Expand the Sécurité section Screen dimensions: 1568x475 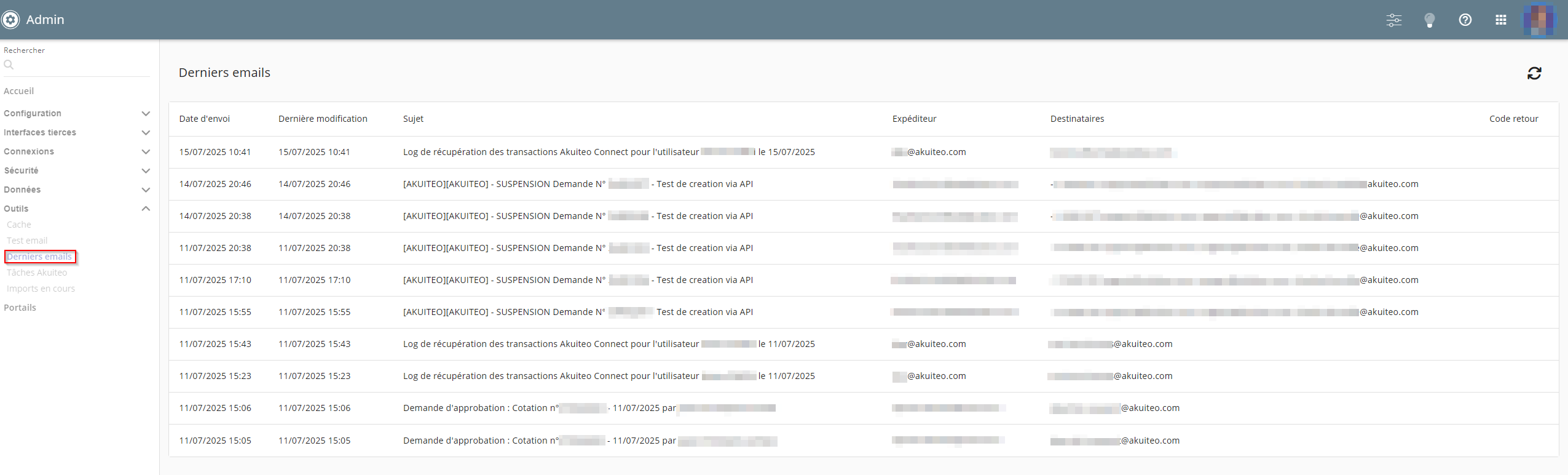146,171
